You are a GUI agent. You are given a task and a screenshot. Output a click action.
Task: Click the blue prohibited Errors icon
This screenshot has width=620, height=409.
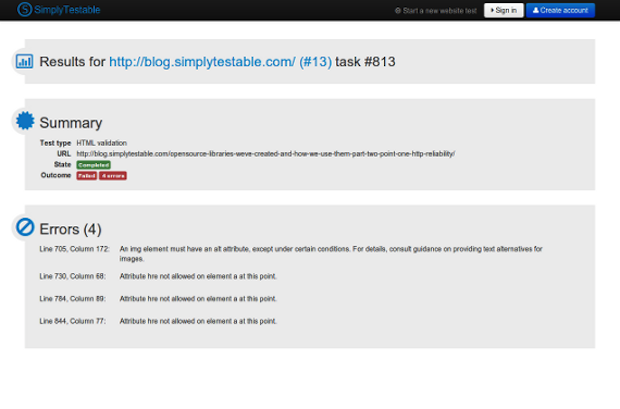(25, 227)
